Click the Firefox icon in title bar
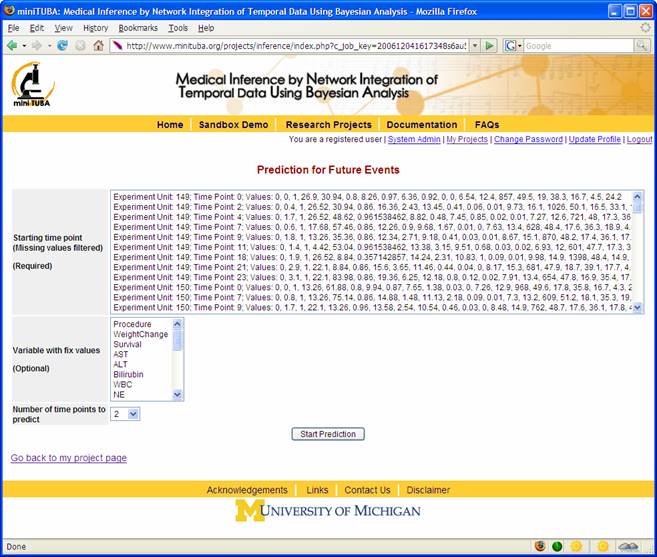The image size is (657, 557). [9, 11]
